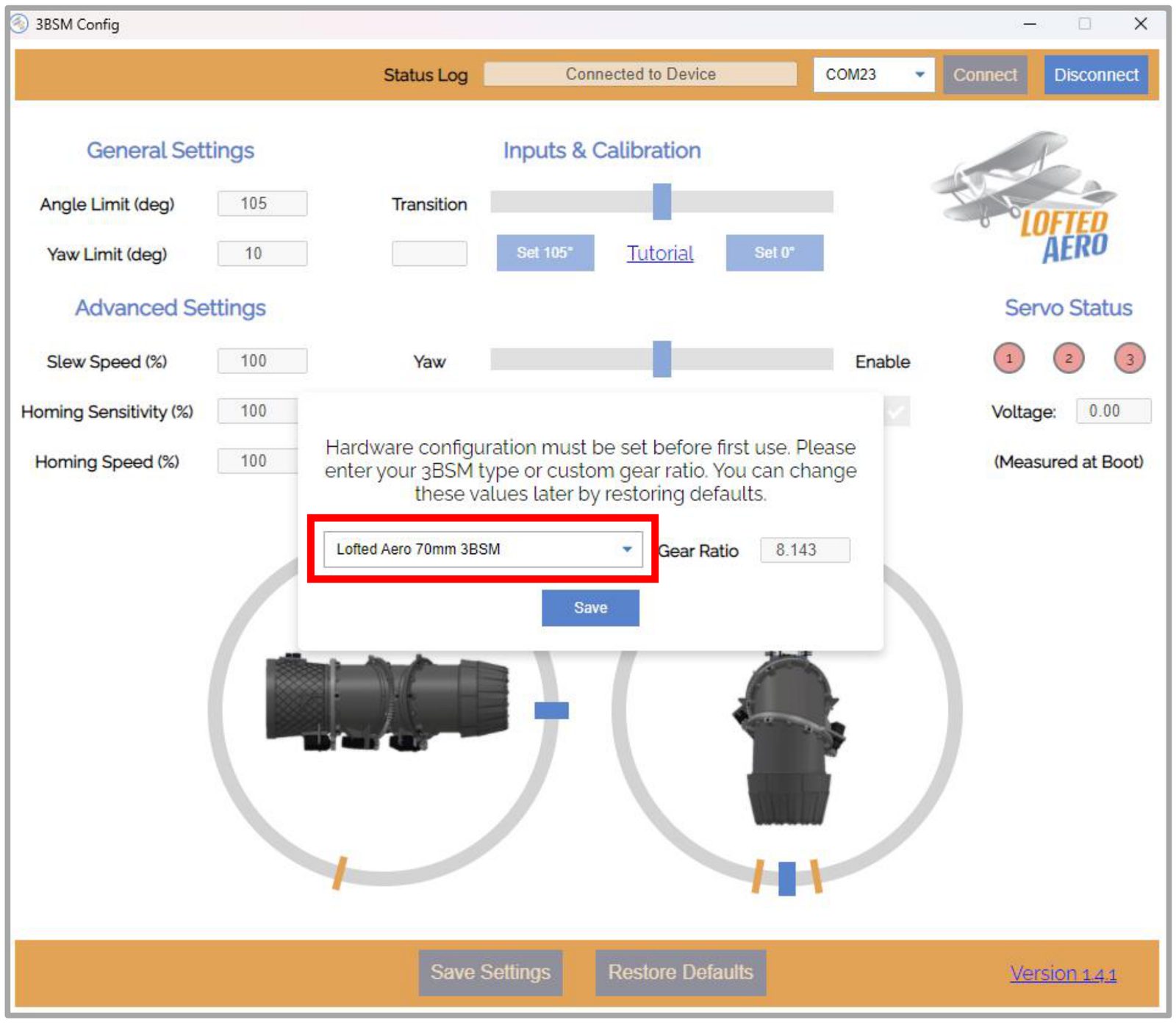This screenshot has height=1025, width=1176.
Task: Click the Set 0° button
Action: pyautogui.click(x=775, y=253)
